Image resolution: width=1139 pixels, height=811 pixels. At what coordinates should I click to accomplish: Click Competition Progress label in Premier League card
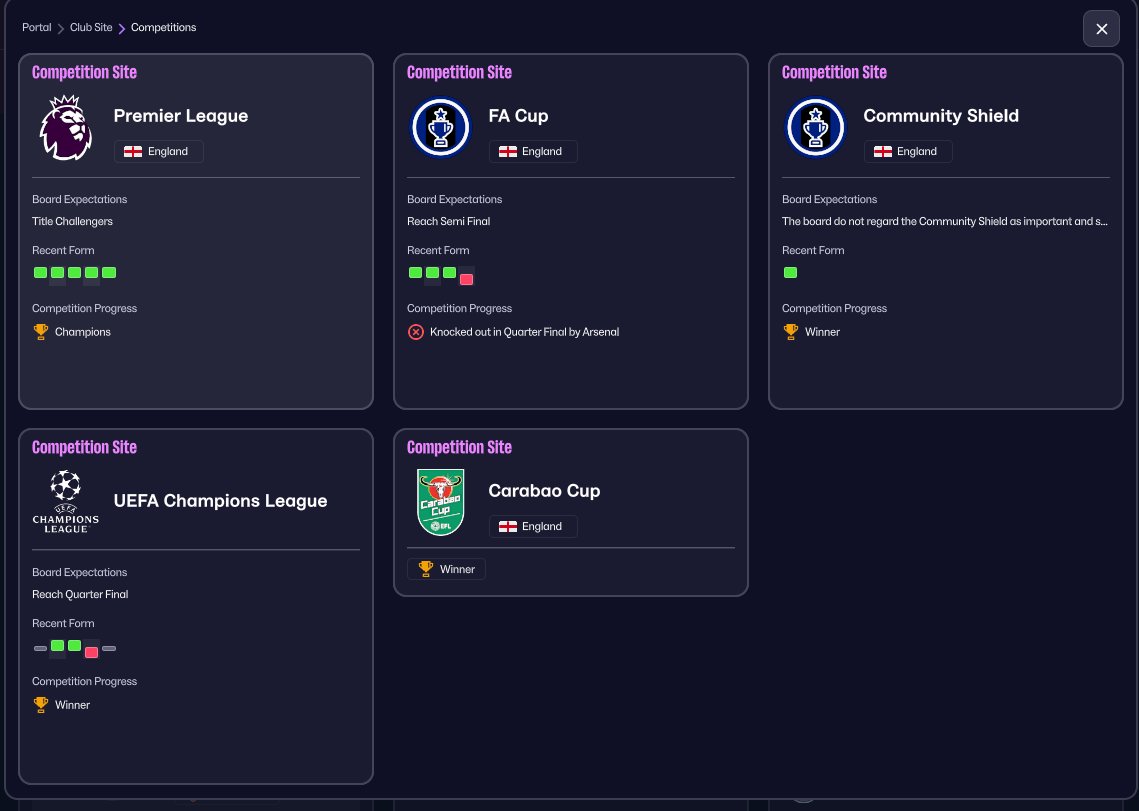84,308
